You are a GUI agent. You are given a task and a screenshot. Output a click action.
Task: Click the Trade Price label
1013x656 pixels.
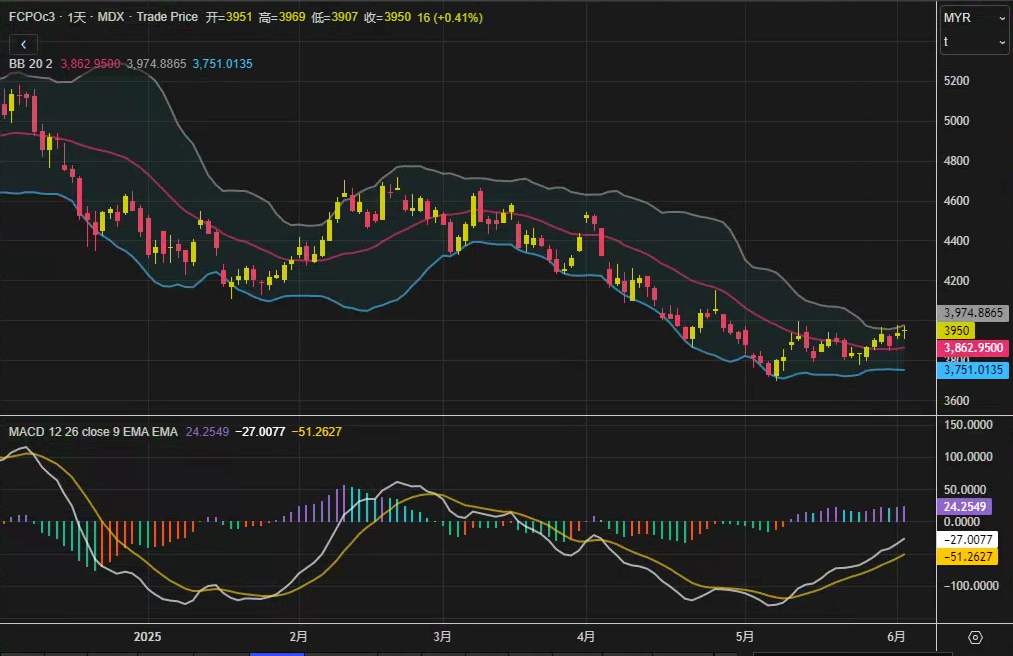coord(167,17)
